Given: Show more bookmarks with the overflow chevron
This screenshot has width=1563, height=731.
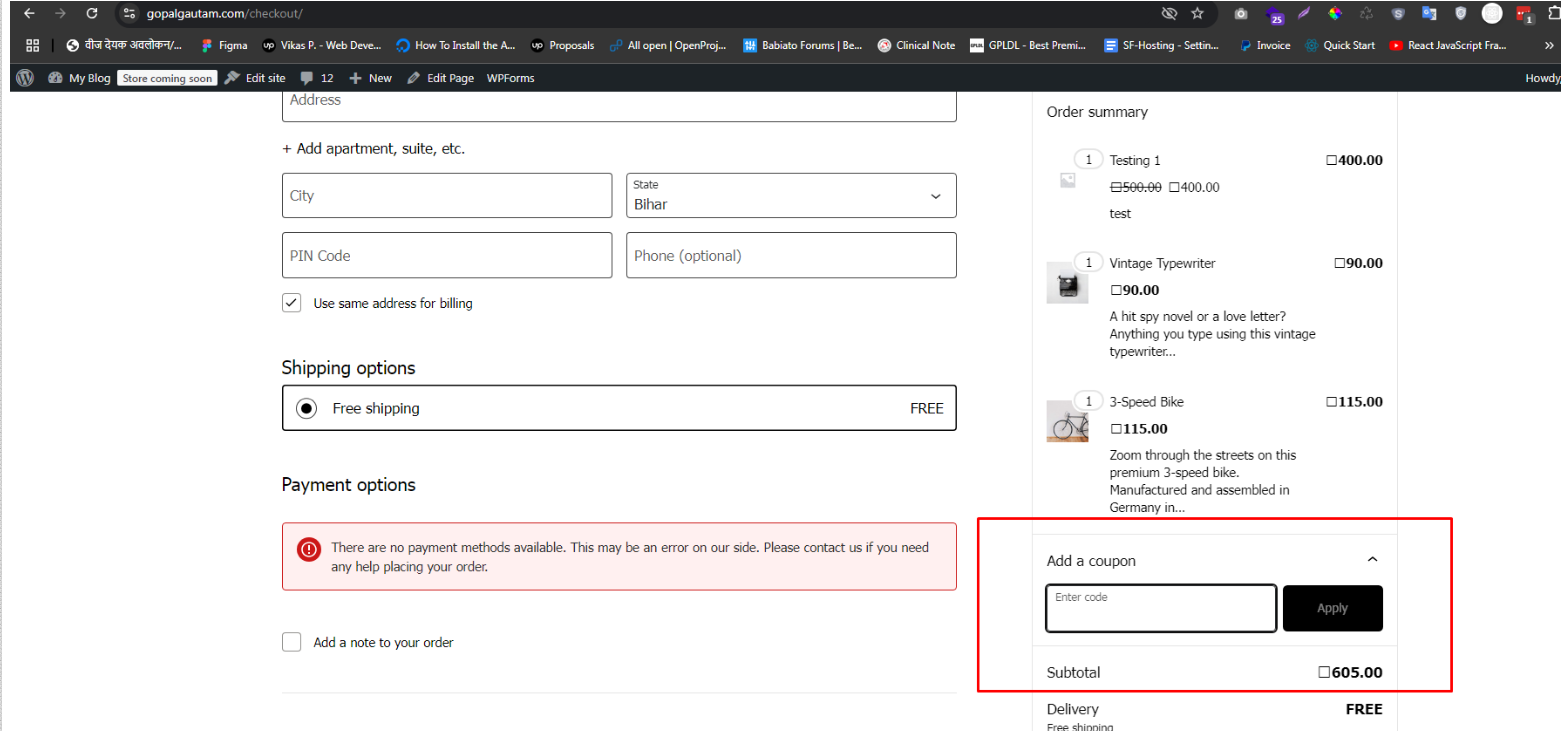Looking at the screenshot, I should [x=1549, y=45].
